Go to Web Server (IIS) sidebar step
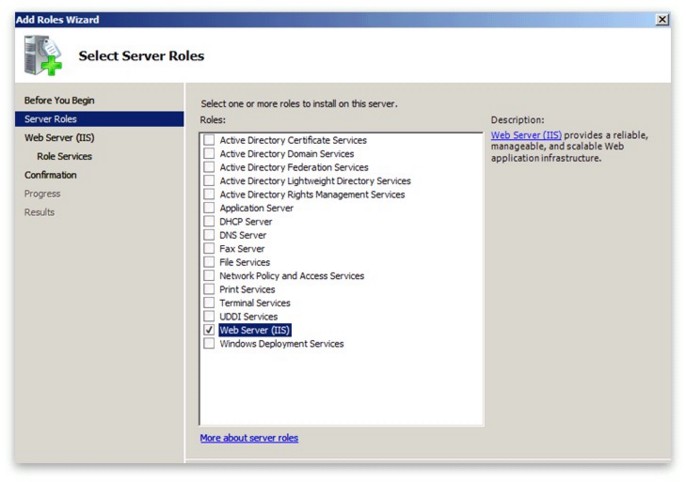The height and width of the screenshot is (482, 686). 59,138
